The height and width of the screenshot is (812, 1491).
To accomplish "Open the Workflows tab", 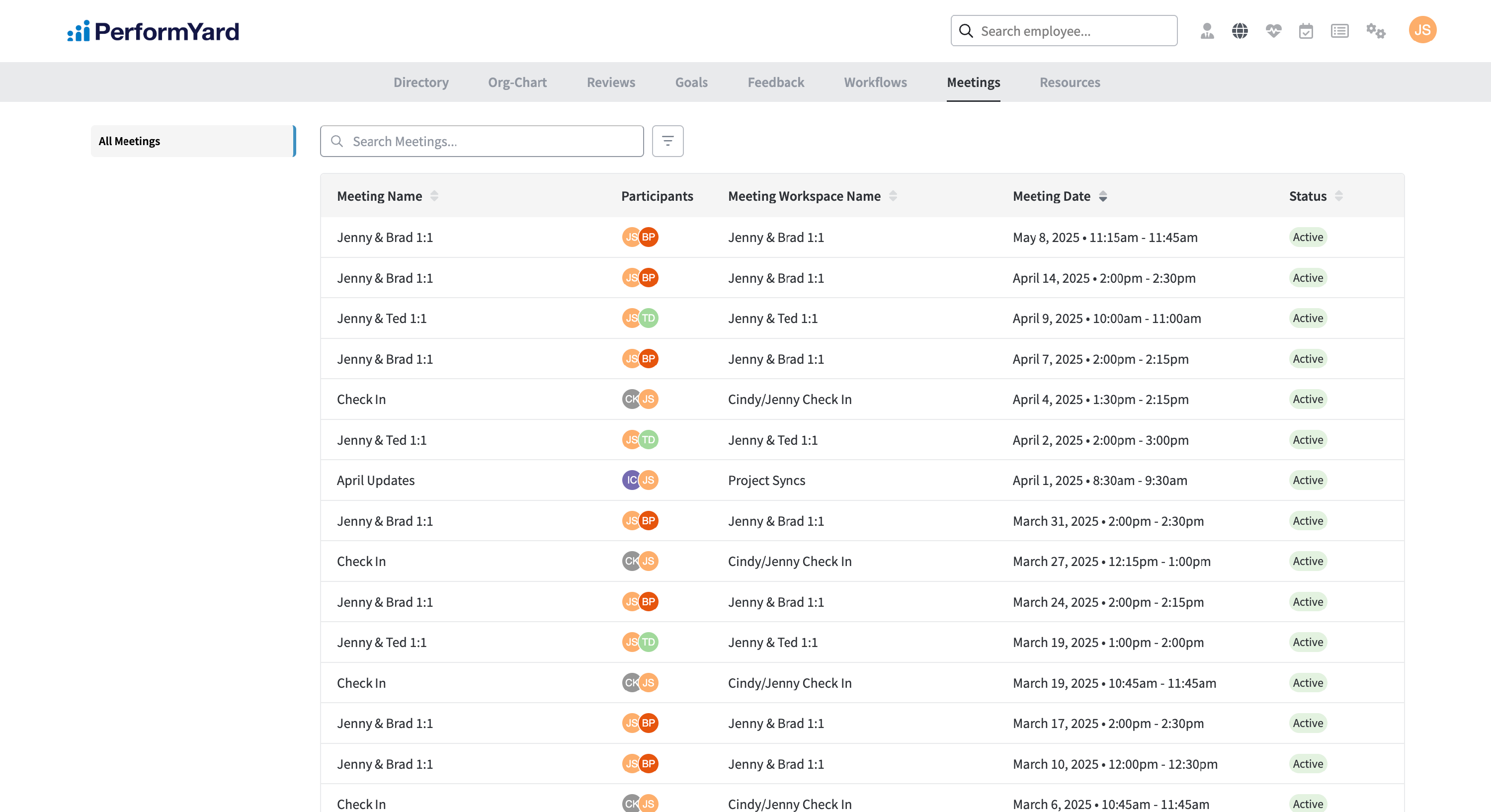I will (875, 82).
